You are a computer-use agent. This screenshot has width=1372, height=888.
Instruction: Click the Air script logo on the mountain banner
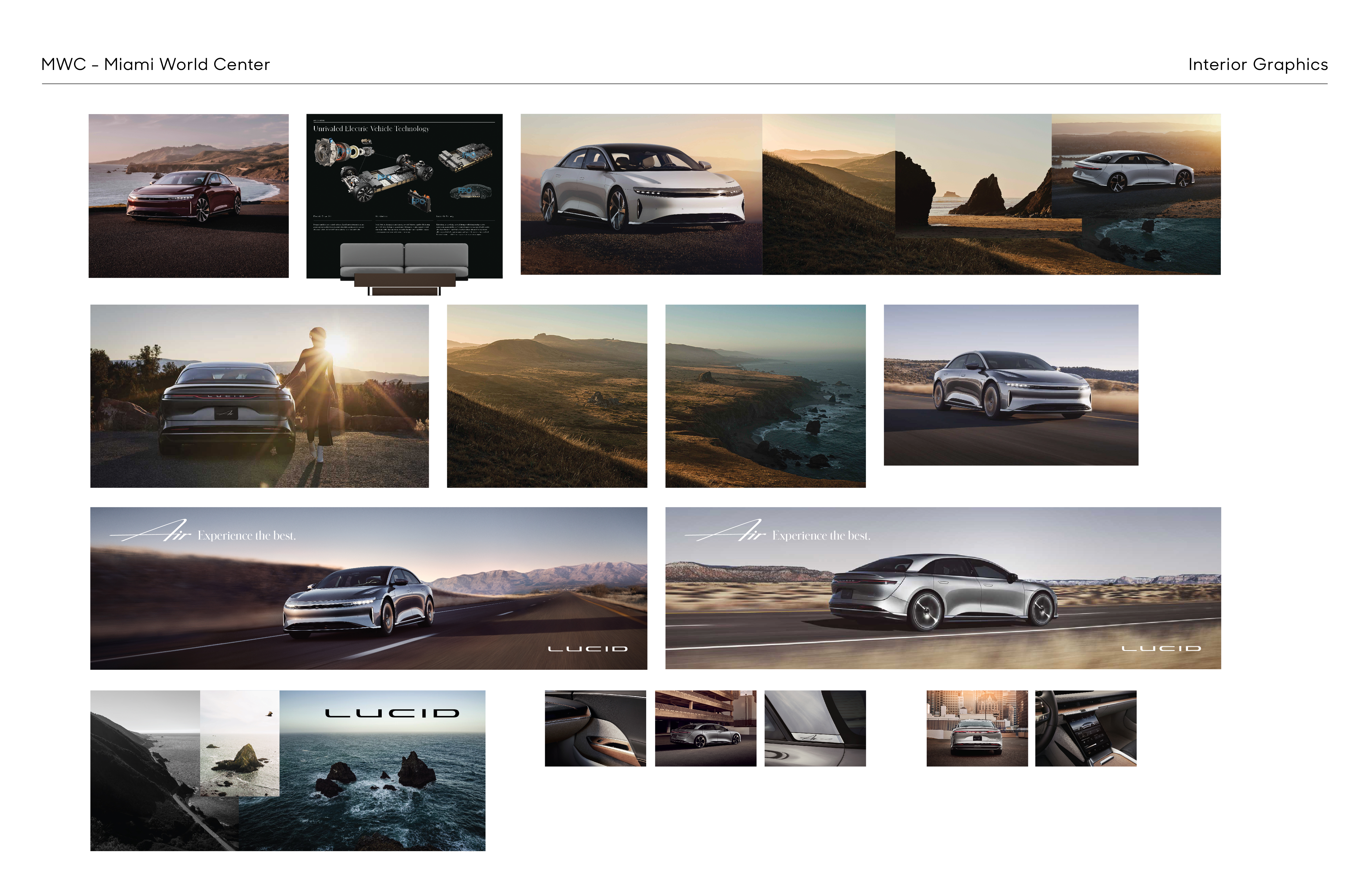[x=150, y=530]
